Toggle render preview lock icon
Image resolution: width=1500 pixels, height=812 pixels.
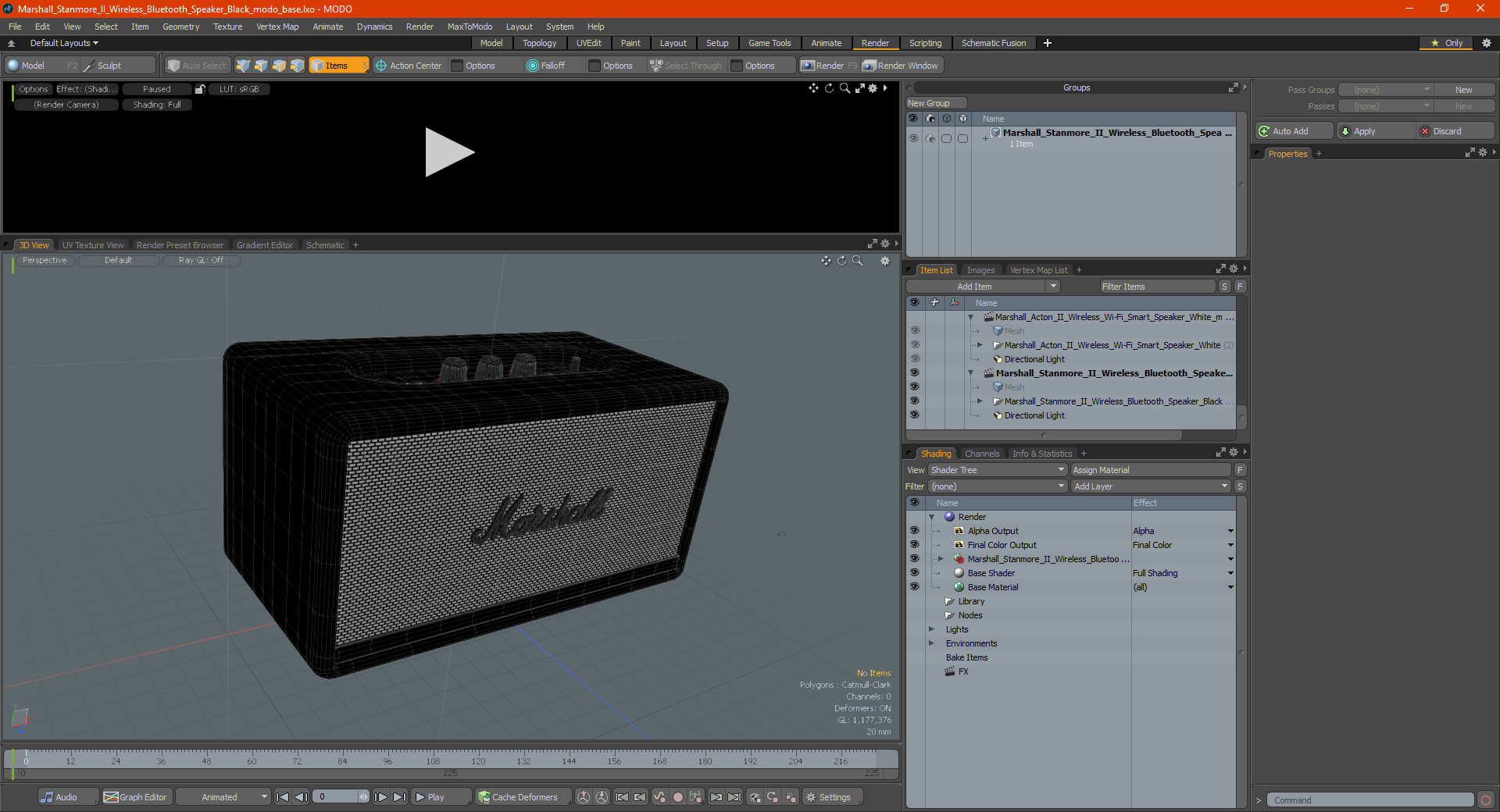[x=200, y=89]
